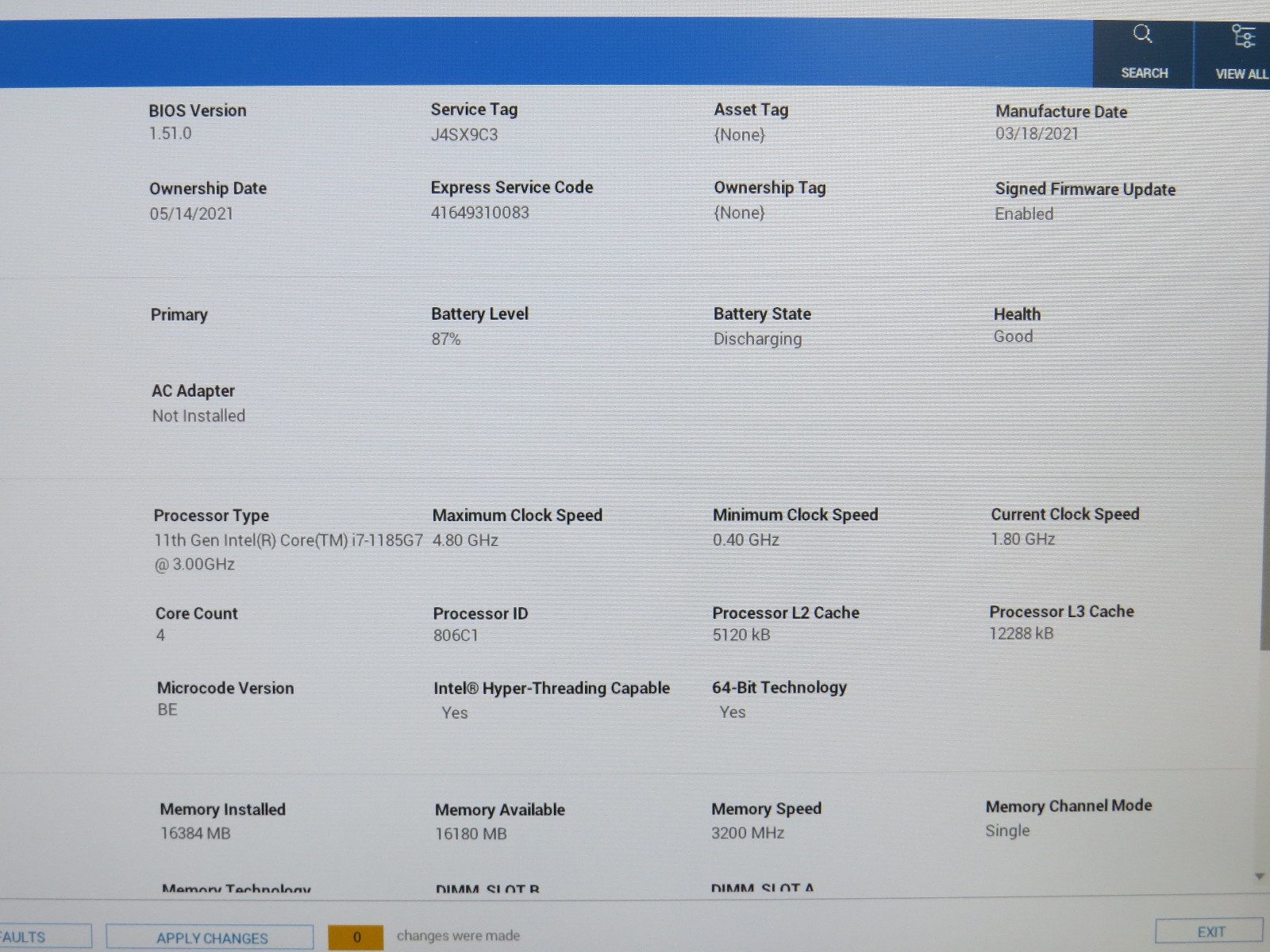
Task: Click Current Clock Speed 1.80 GHz
Action: (1022, 539)
